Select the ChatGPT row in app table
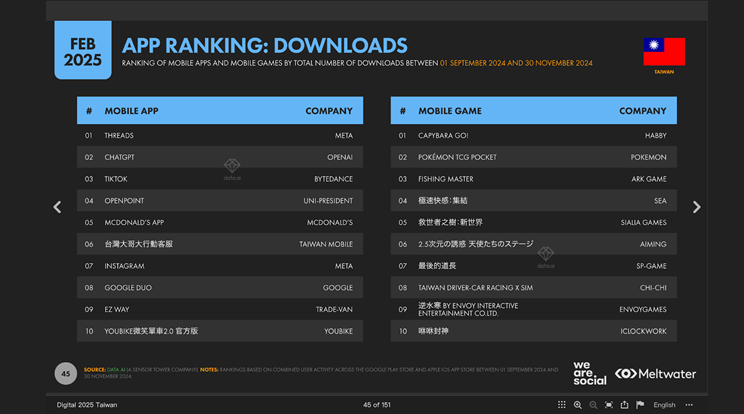The width and height of the screenshot is (744, 414). (219, 156)
